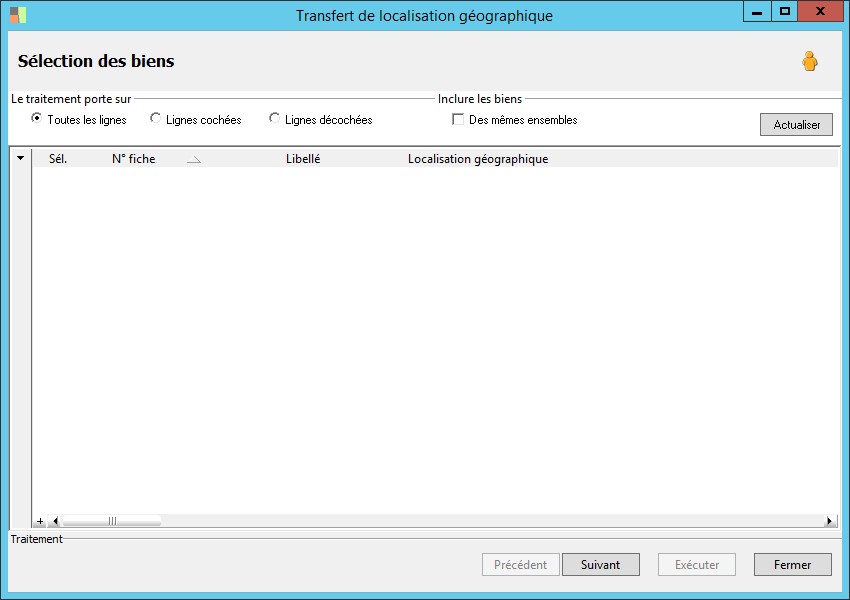This screenshot has height=600, width=850.
Task: Maximize the Transfert de localisation window
Action: tap(784, 11)
